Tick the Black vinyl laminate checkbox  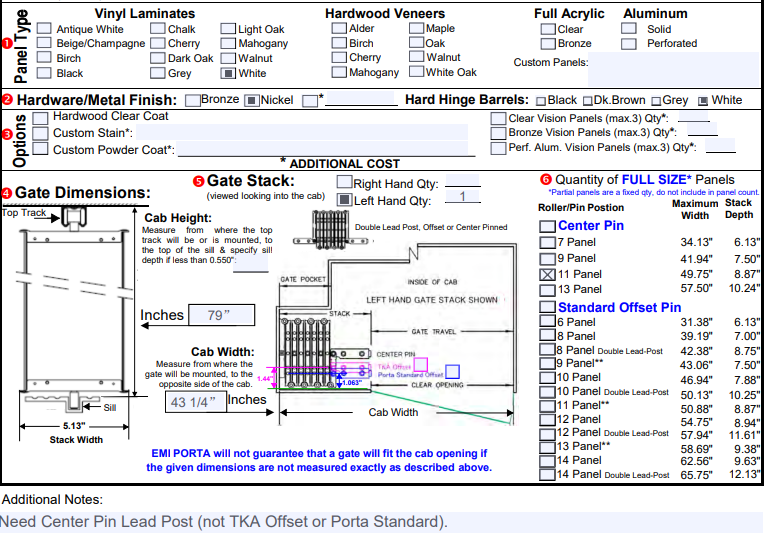coord(44,73)
